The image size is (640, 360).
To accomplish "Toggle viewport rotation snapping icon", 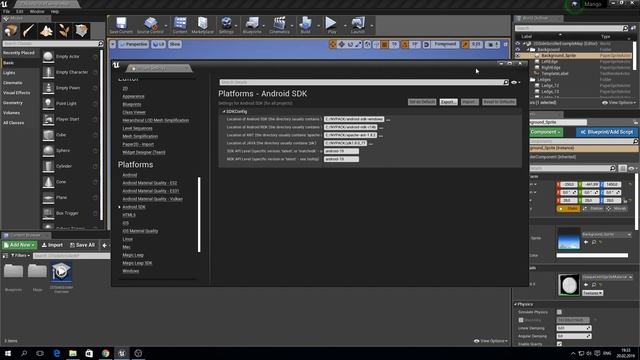I will coord(405,44).
